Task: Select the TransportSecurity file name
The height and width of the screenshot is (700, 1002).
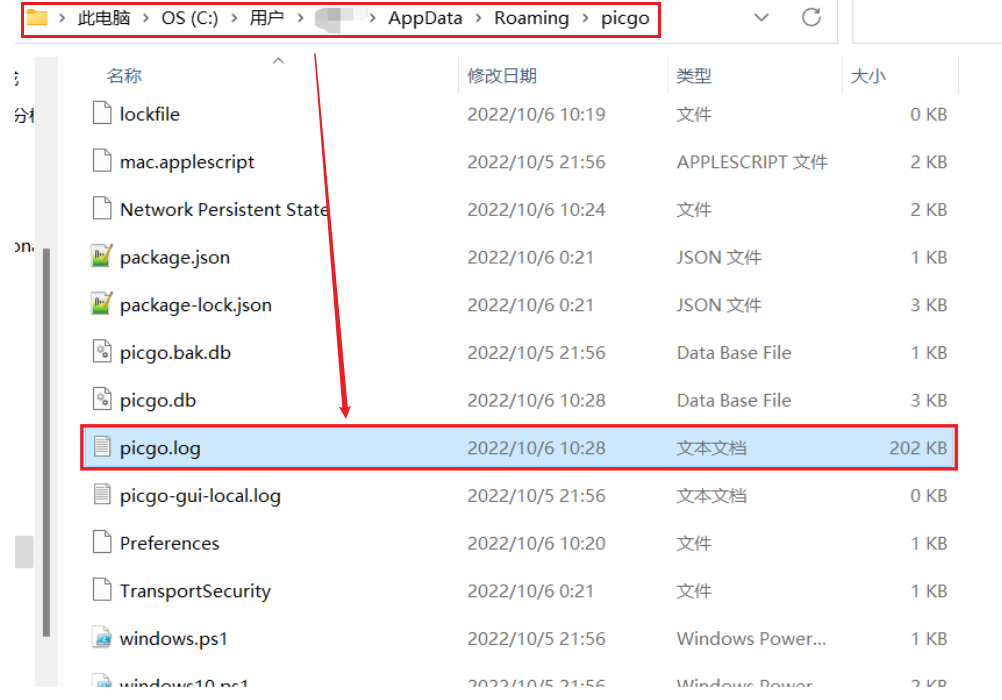Action: [196, 591]
